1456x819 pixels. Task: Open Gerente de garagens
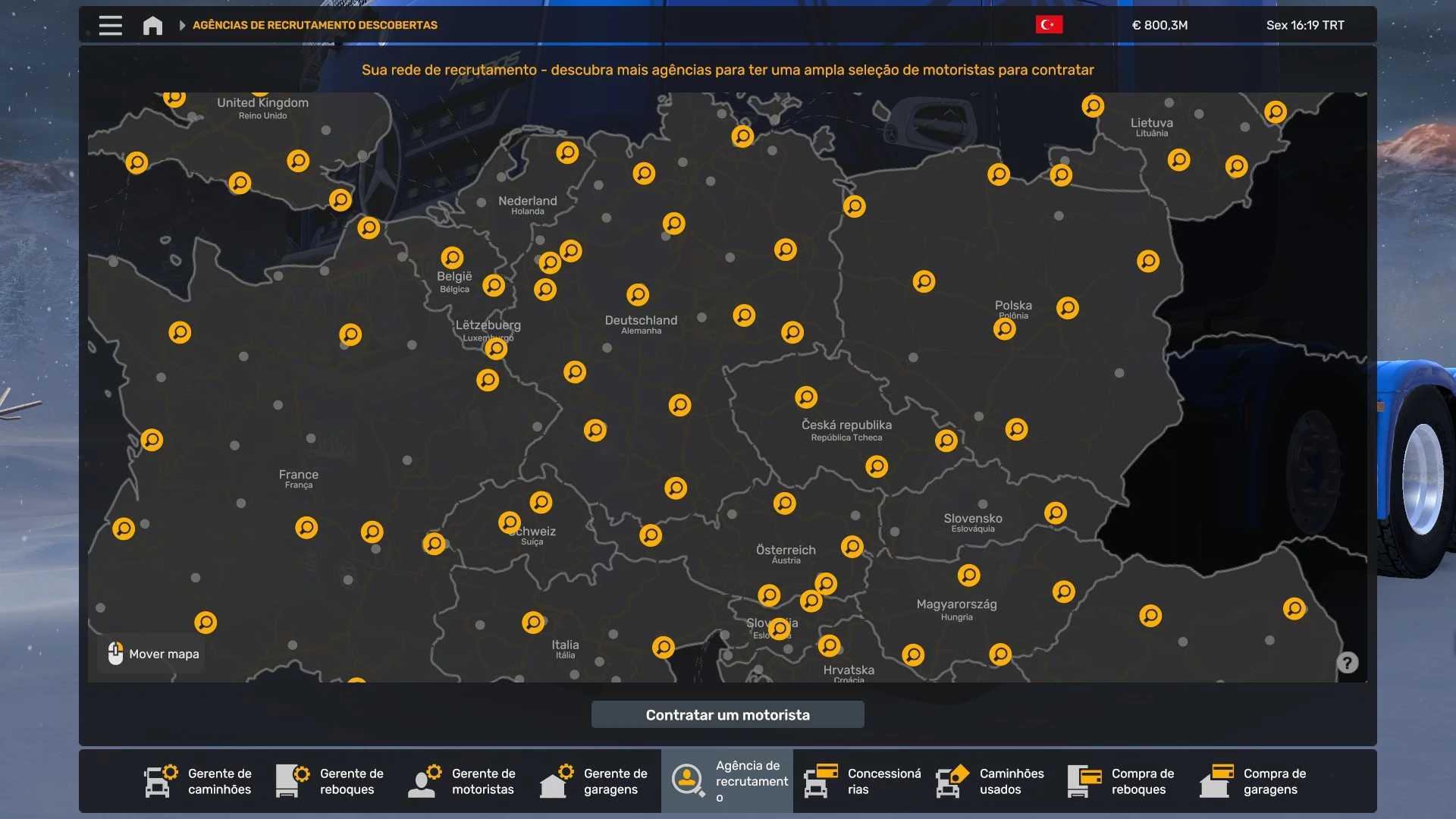[594, 781]
